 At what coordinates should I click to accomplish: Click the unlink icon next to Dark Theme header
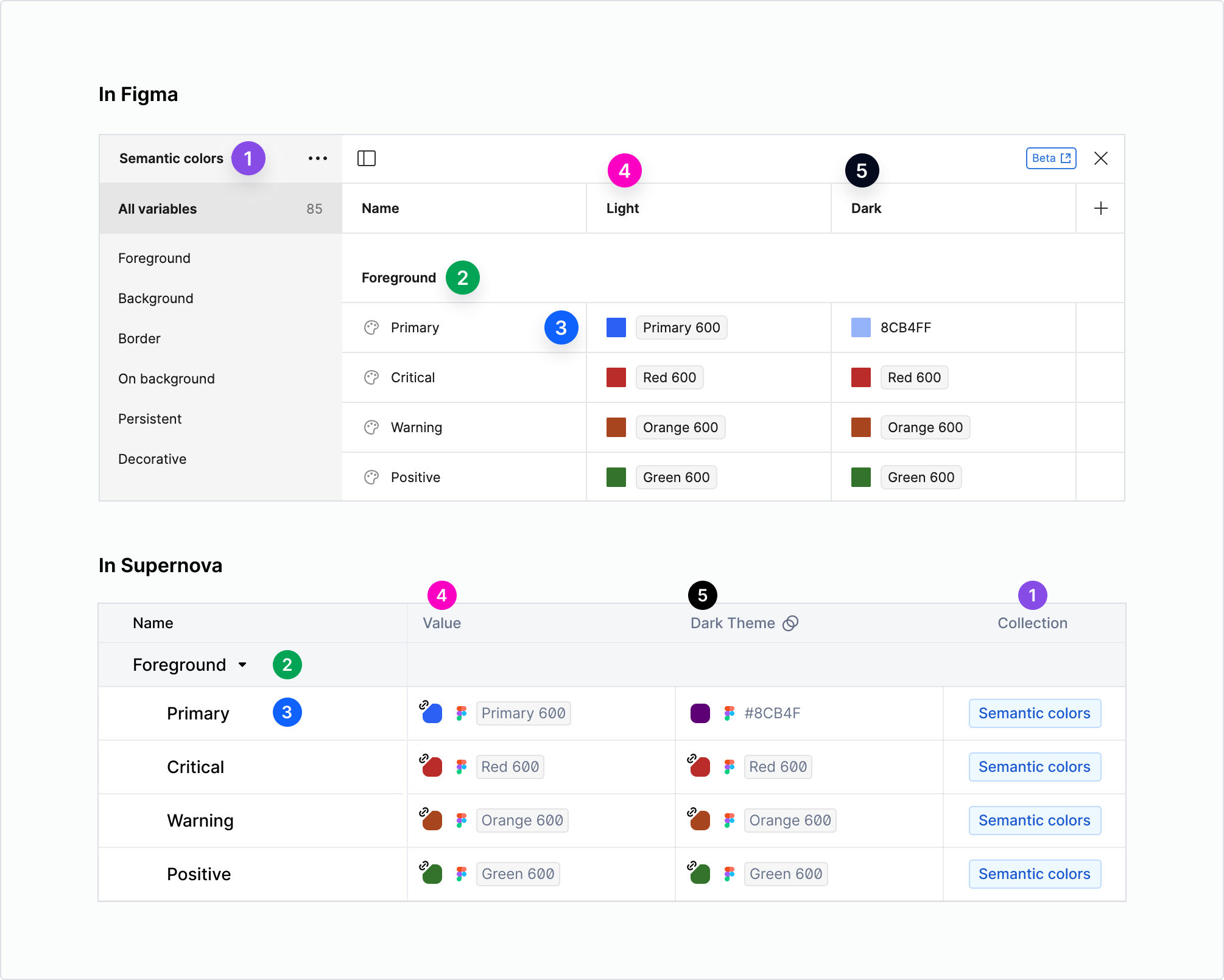(791, 623)
